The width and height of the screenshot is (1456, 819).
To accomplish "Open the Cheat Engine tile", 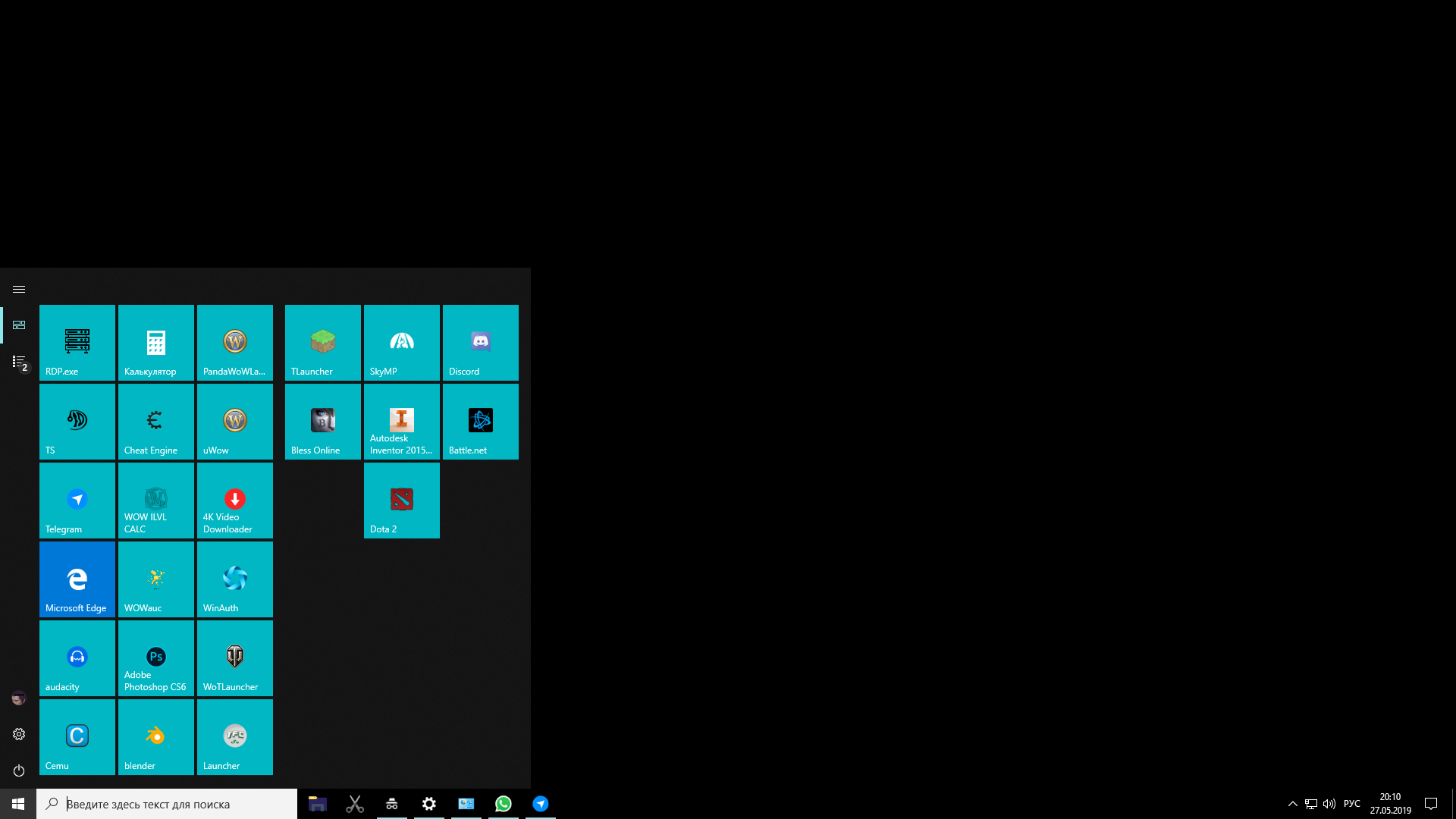I will pyautogui.click(x=156, y=422).
